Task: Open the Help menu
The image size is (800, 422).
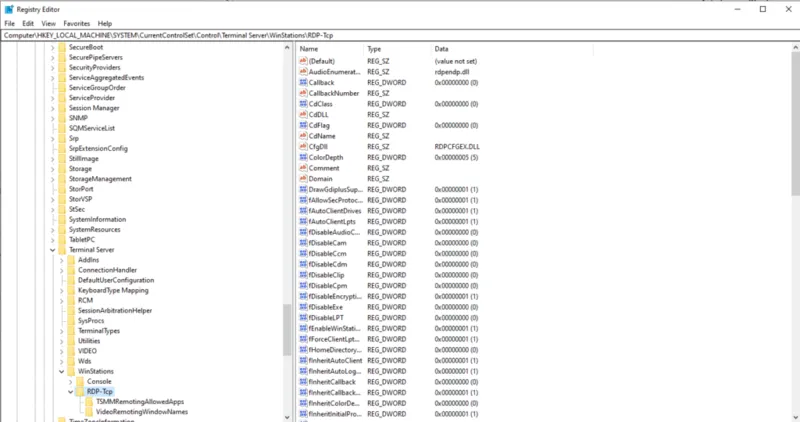Action: click(105, 23)
